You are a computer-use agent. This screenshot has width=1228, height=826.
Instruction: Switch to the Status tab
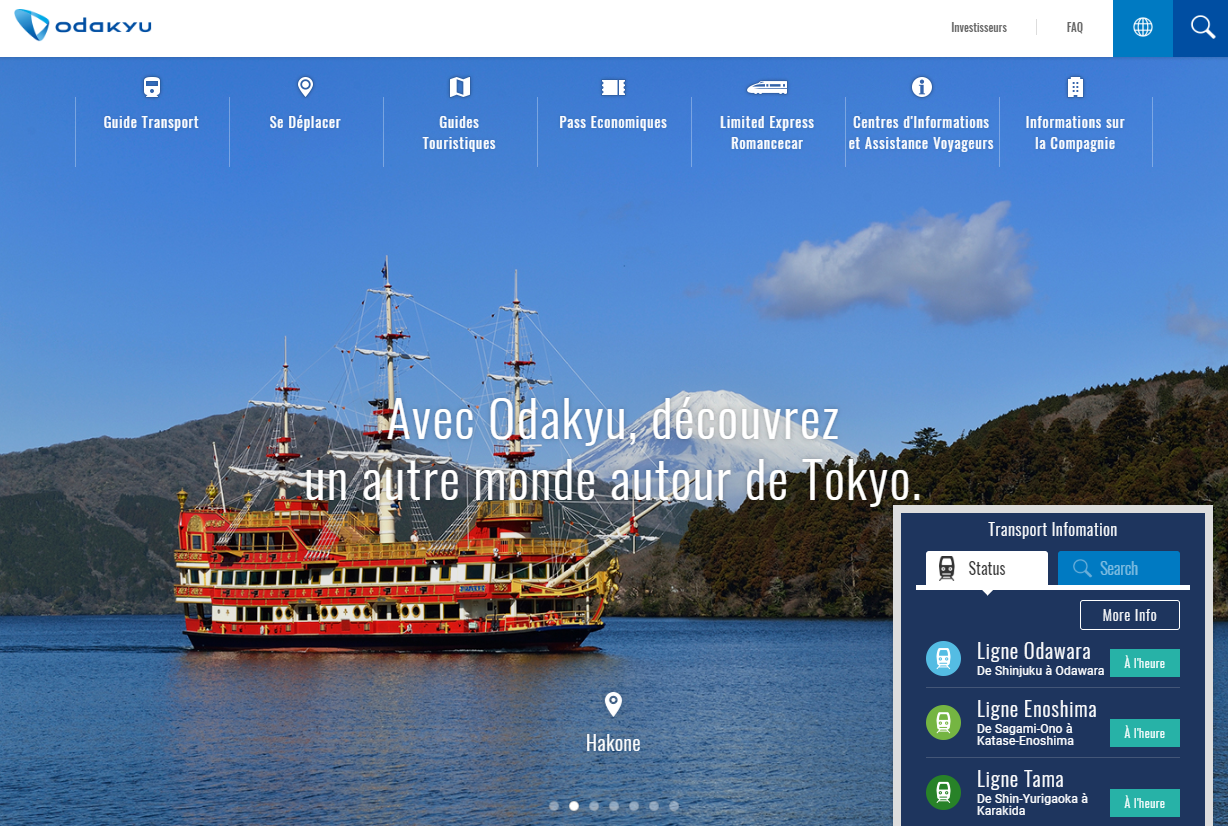985,568
